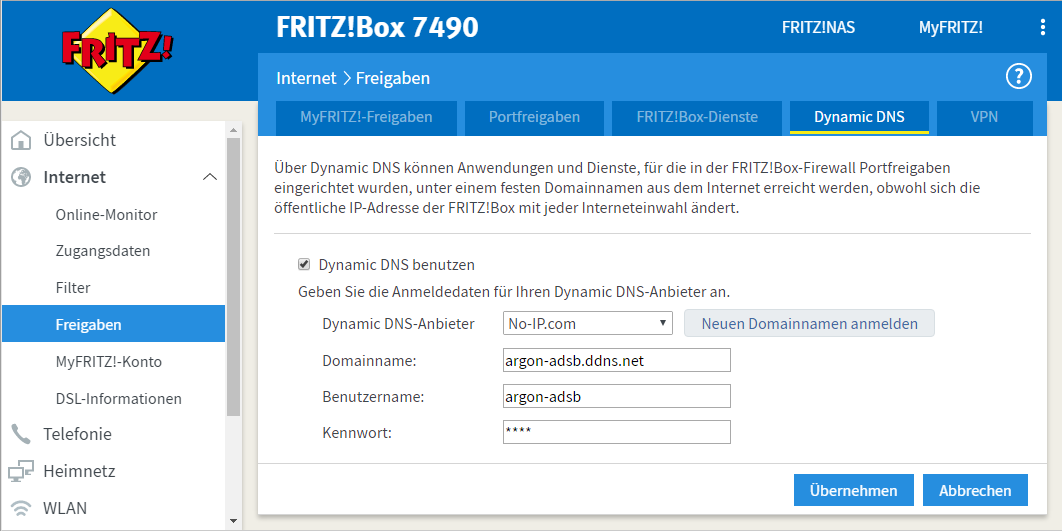Collapse the Internet menu chevron
This screenshot has height=531, width=1062.
pyautogui.click(x=210, y=177)
